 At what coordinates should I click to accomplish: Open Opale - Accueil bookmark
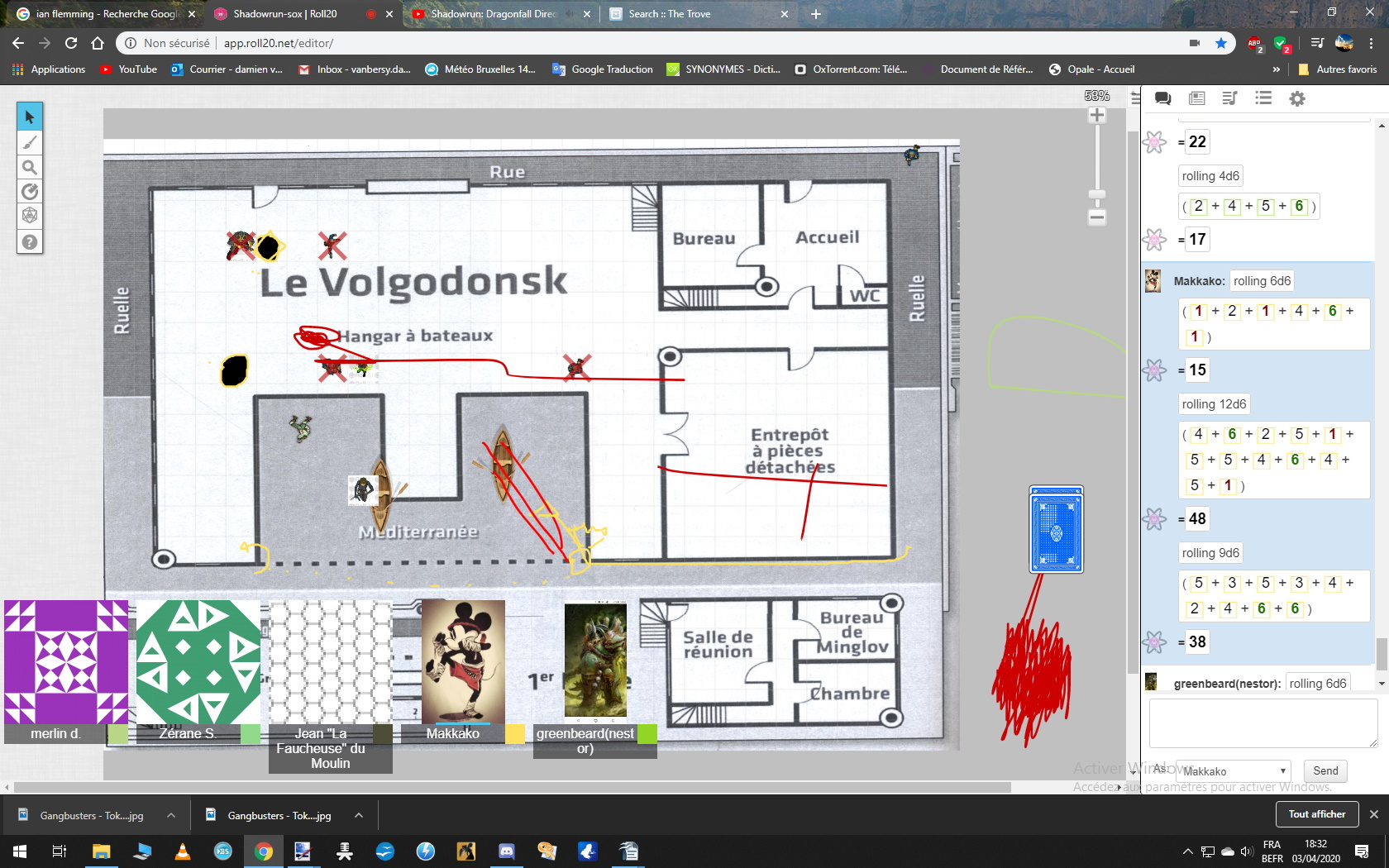click(x=1091, y=69)
